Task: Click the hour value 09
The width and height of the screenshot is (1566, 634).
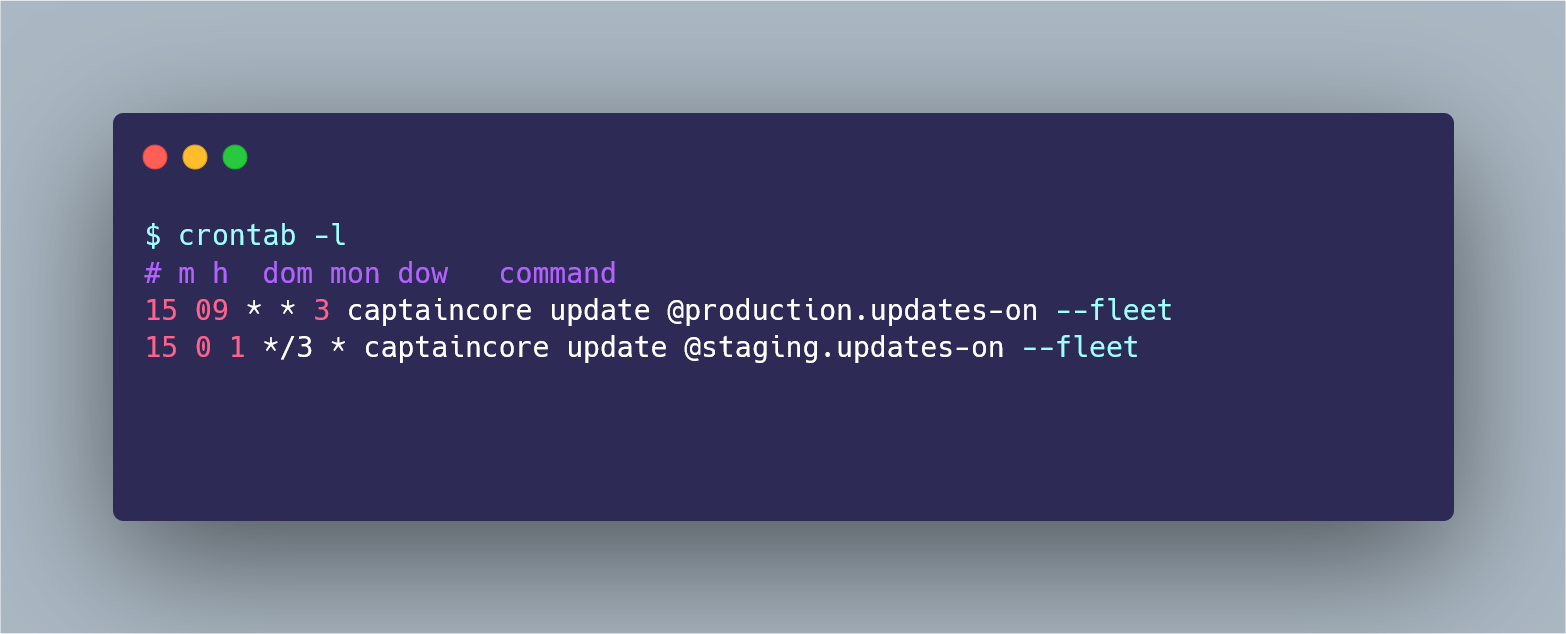Action: tap(212, 311)
